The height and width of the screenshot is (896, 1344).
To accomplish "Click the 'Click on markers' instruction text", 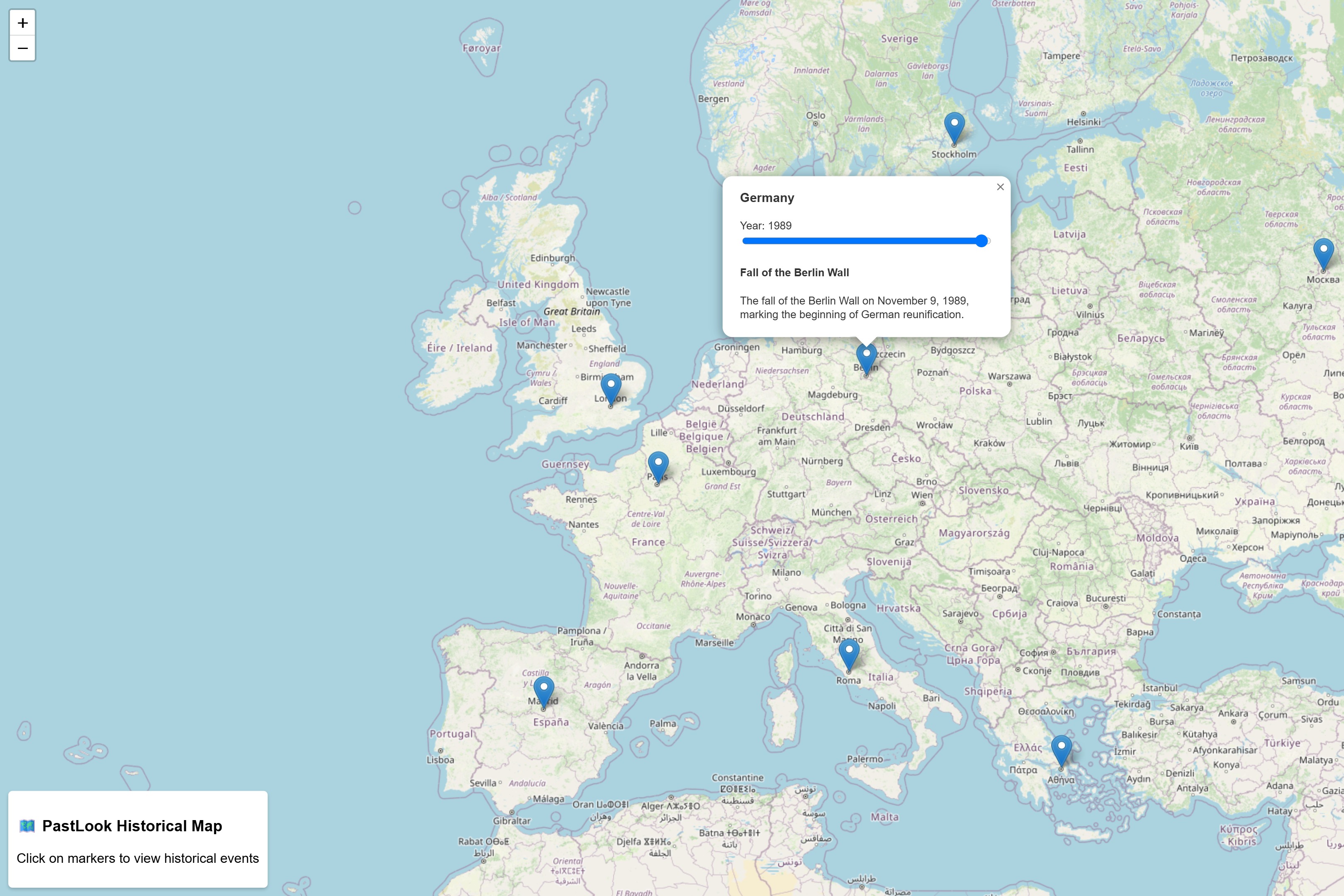I will point(138,858).
